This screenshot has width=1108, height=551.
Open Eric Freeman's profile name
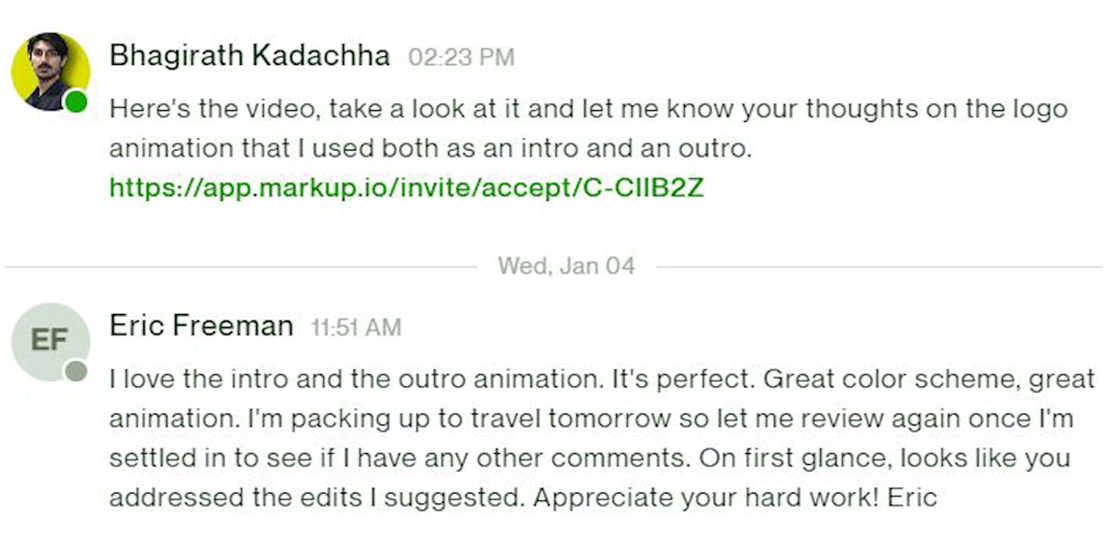click(x=201, y=326)
